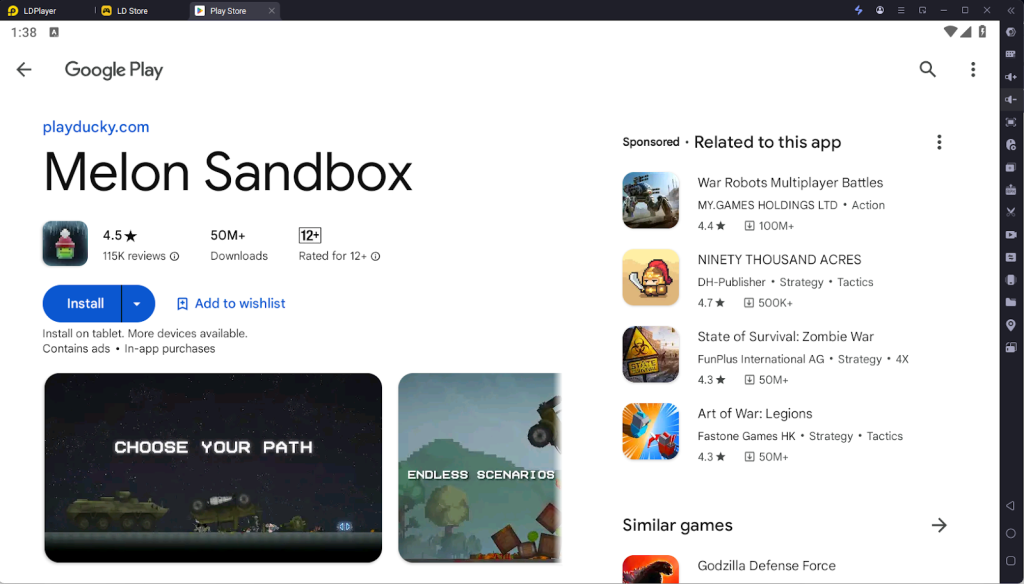This screenshot has height=584, width=1024.
Task: Click the LDPlayer boost lightning icon
Action: (858, 10)
